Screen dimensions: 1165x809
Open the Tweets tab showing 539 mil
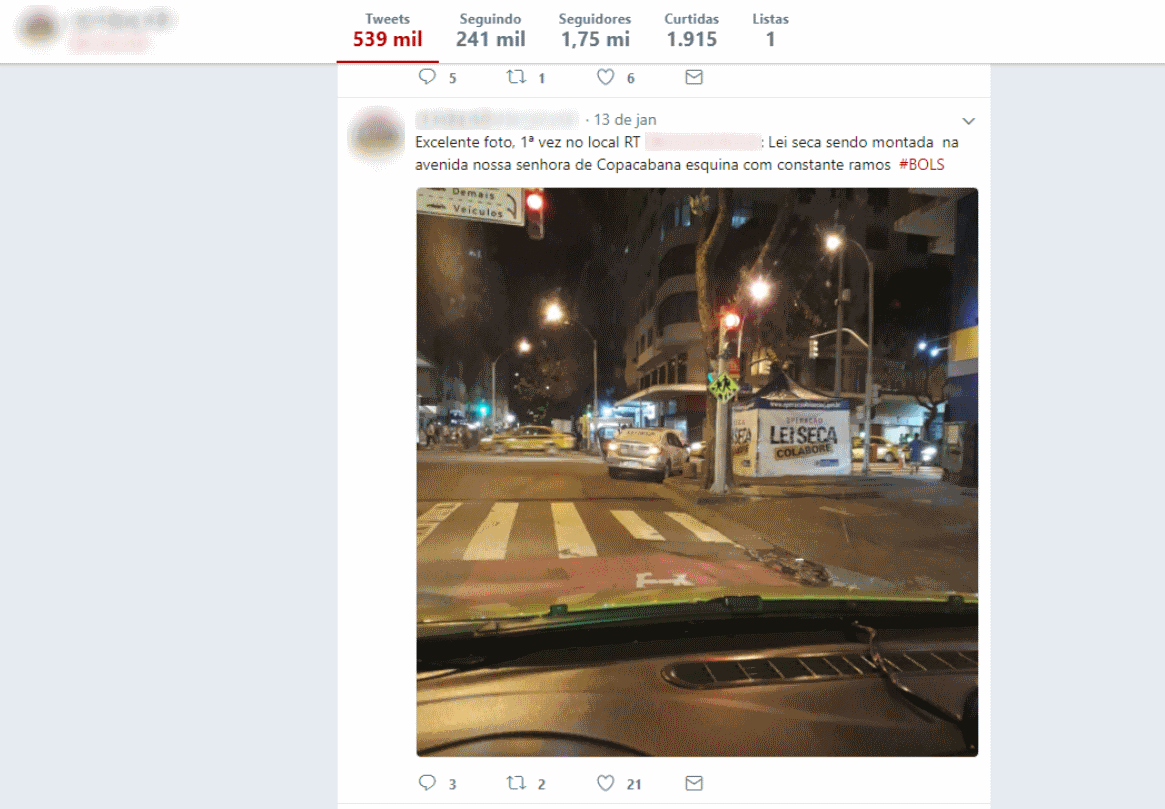(x=387, y=31)
